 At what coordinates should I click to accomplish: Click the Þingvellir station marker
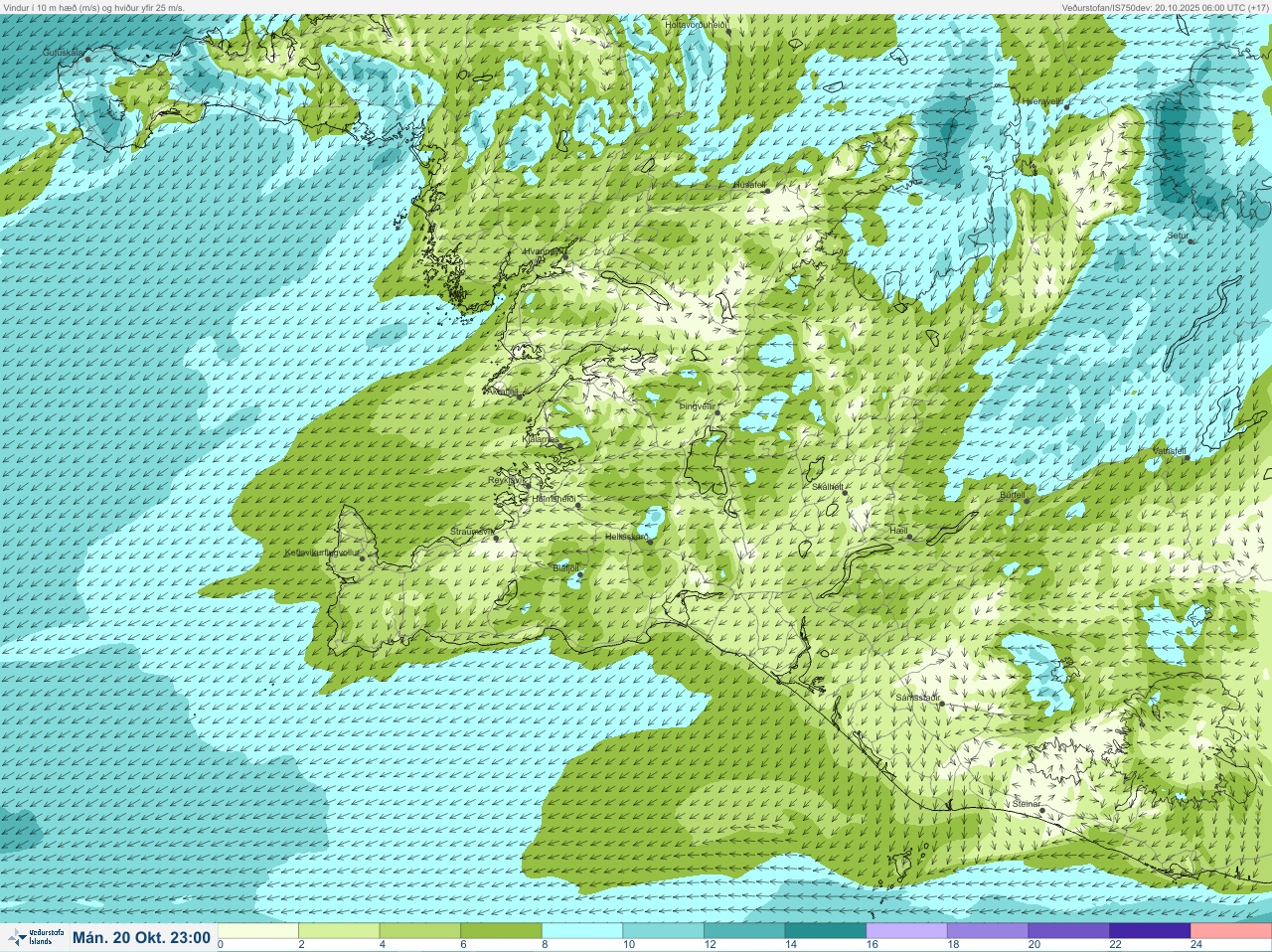tap(717, 412)
